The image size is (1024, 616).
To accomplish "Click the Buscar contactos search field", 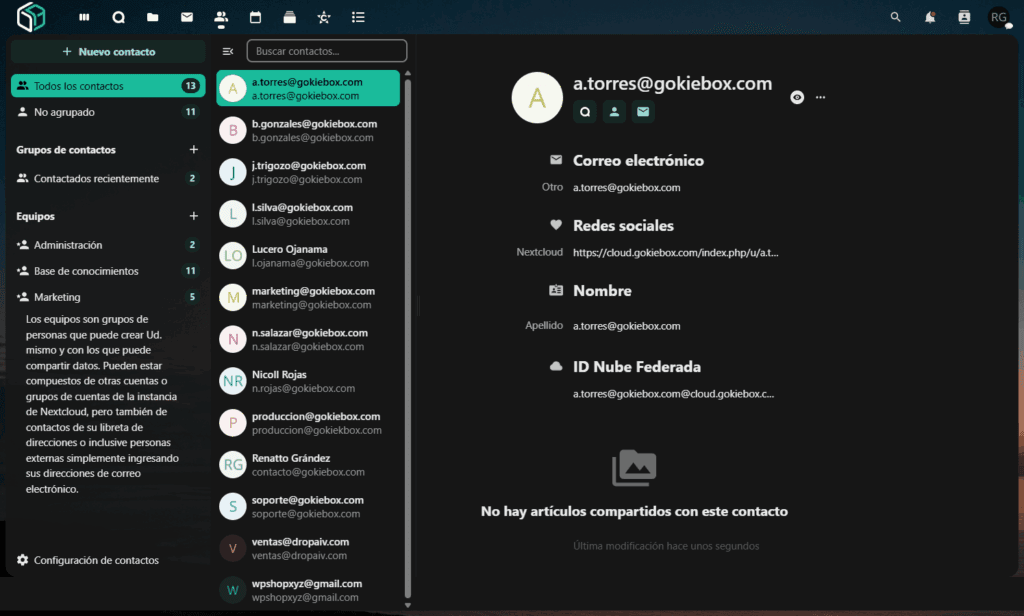I will point(327,51).
